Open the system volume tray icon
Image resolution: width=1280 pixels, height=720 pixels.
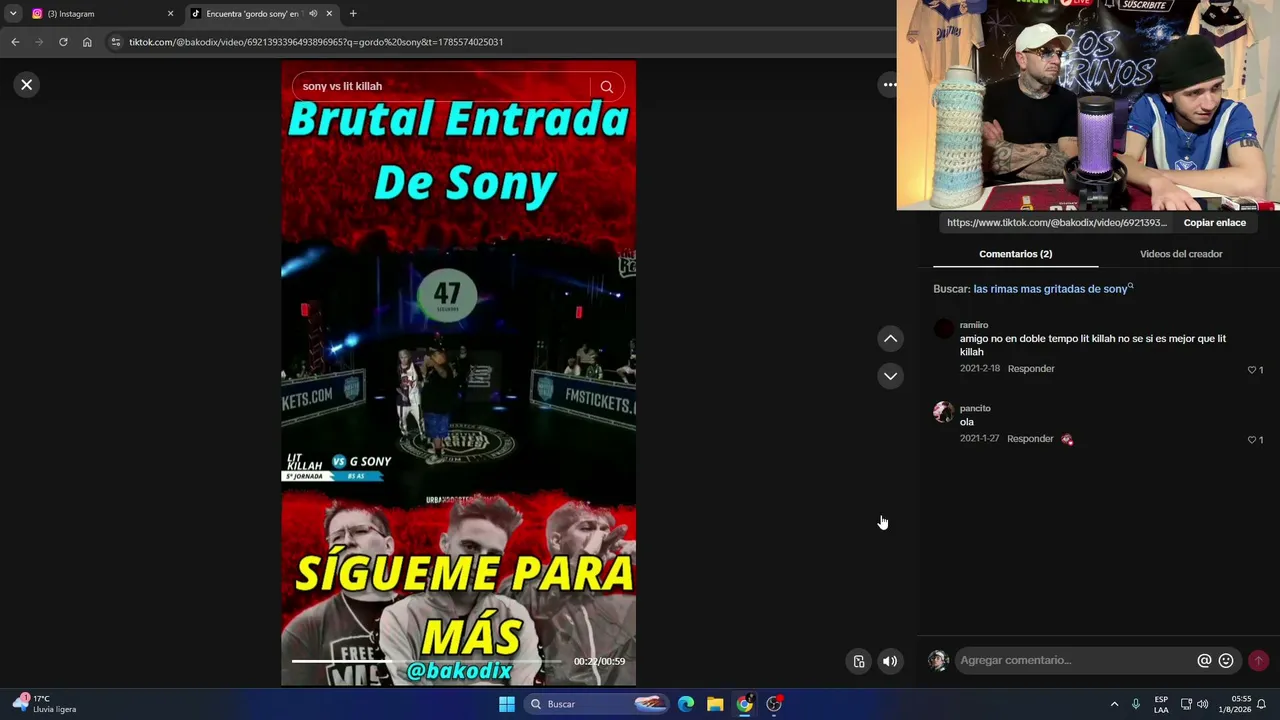(1203, 704)
